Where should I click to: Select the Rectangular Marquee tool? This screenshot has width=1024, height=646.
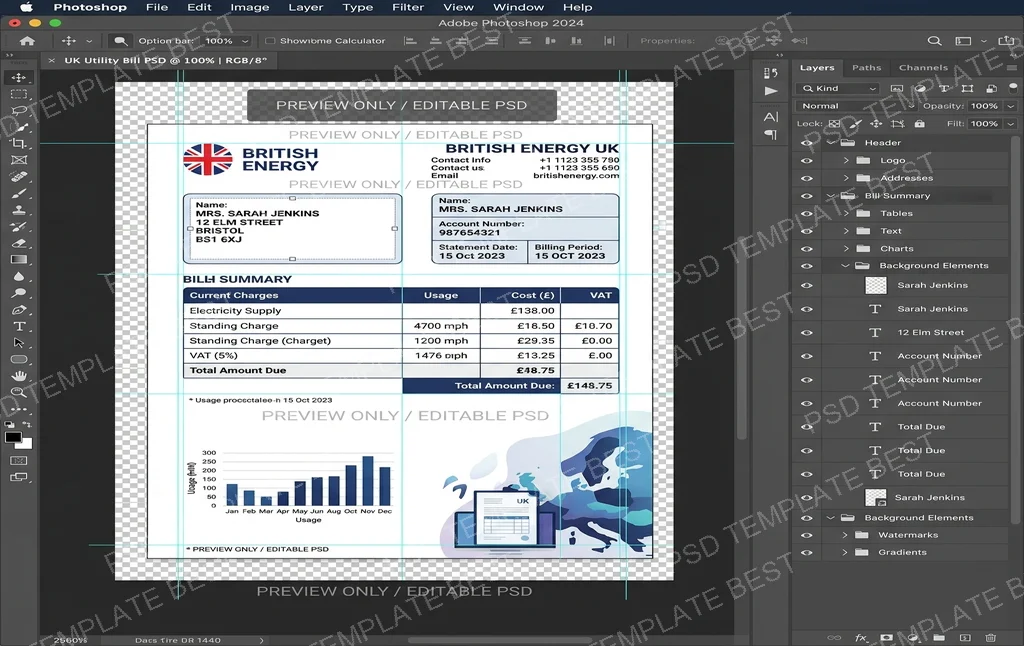19,94
